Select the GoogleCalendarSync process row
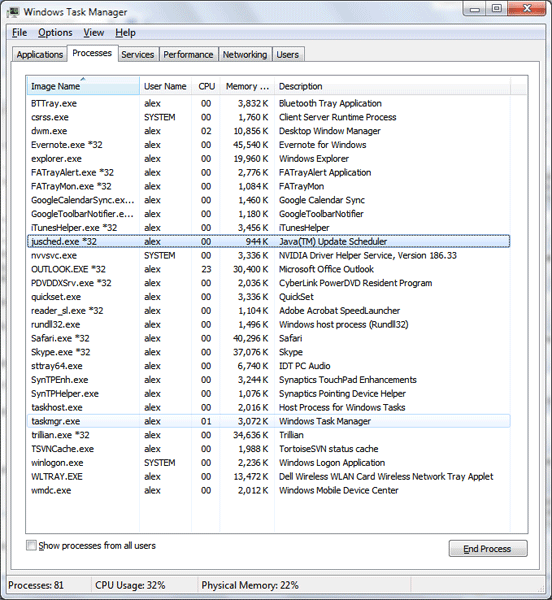Viewport: 552px width, 600px height. [x=269, y=200]
